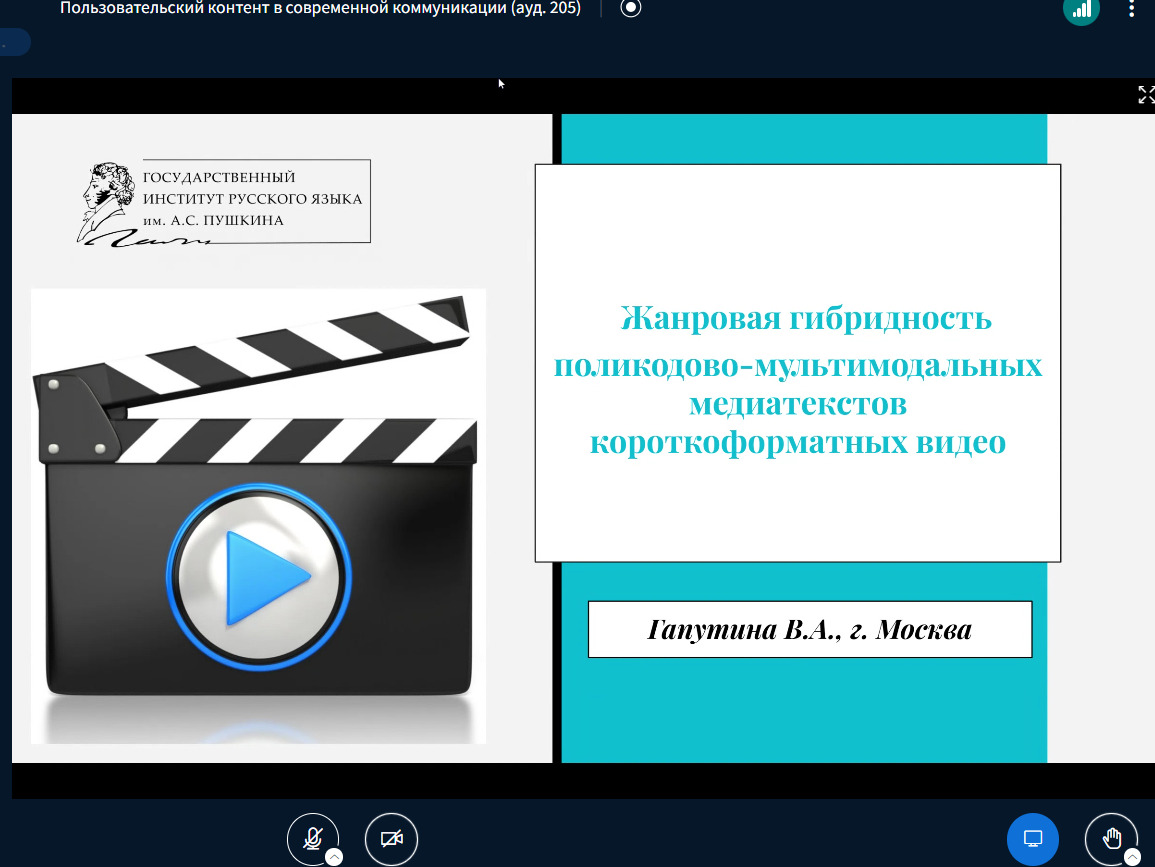1155x867 pixels.
Task: Click "Институт русского языка" logo text
Action: click(252, 199)
